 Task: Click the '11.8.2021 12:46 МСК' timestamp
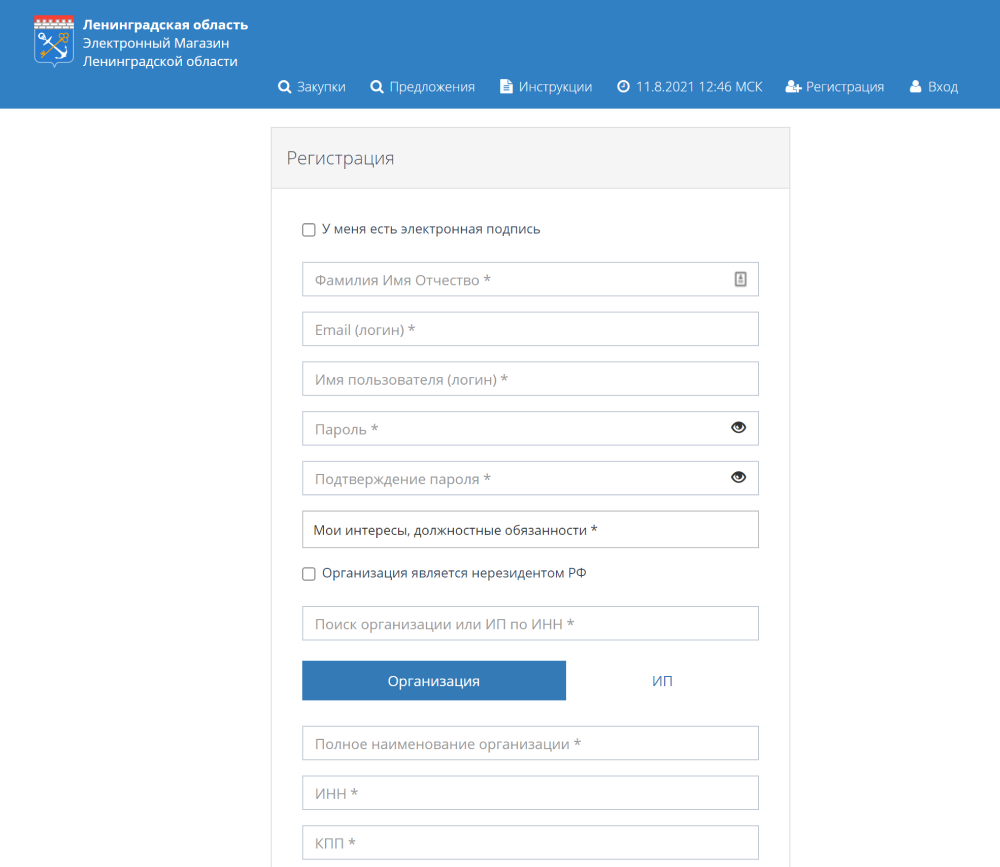pyautogui.click(x=699, y=87)
